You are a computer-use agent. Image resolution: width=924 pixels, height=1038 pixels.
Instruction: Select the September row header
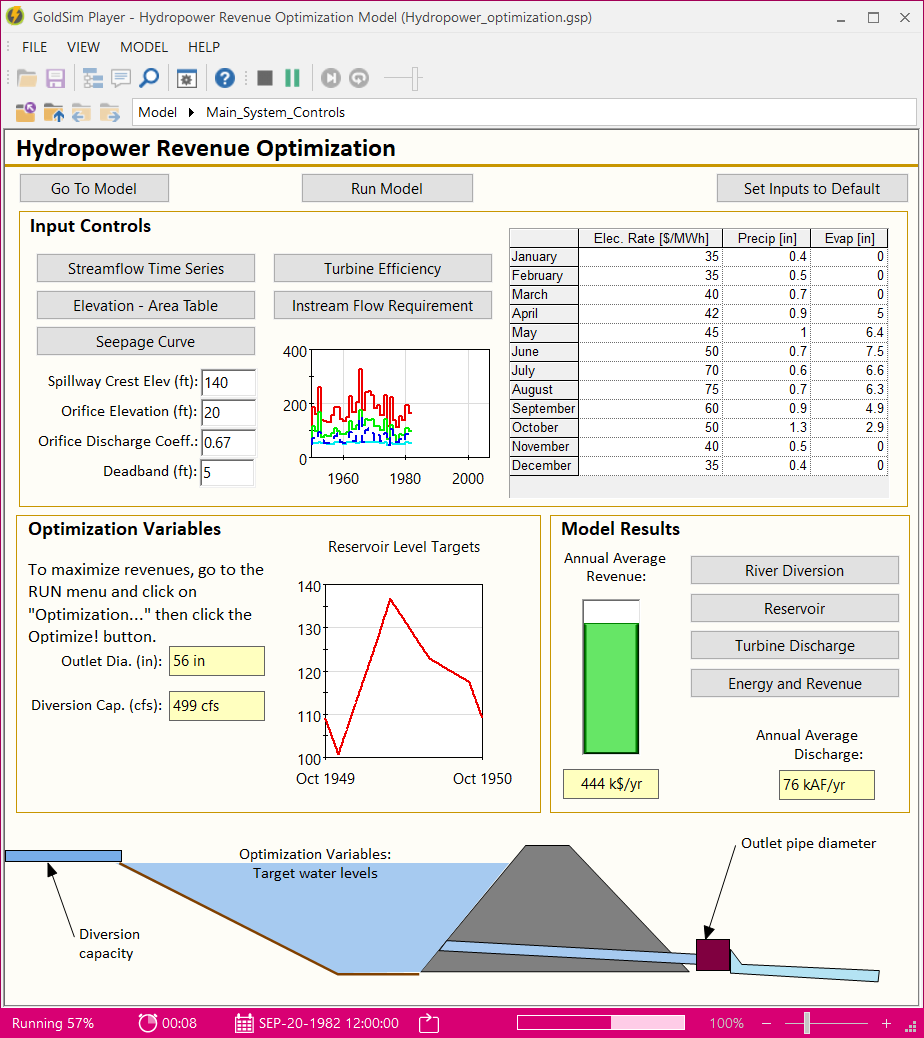[x=544, y=408]
